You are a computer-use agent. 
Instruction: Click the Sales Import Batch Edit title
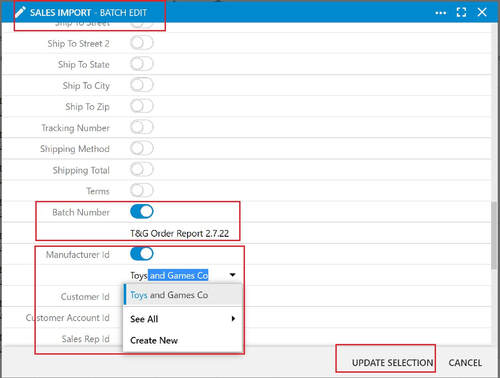[x=88, y=13]
